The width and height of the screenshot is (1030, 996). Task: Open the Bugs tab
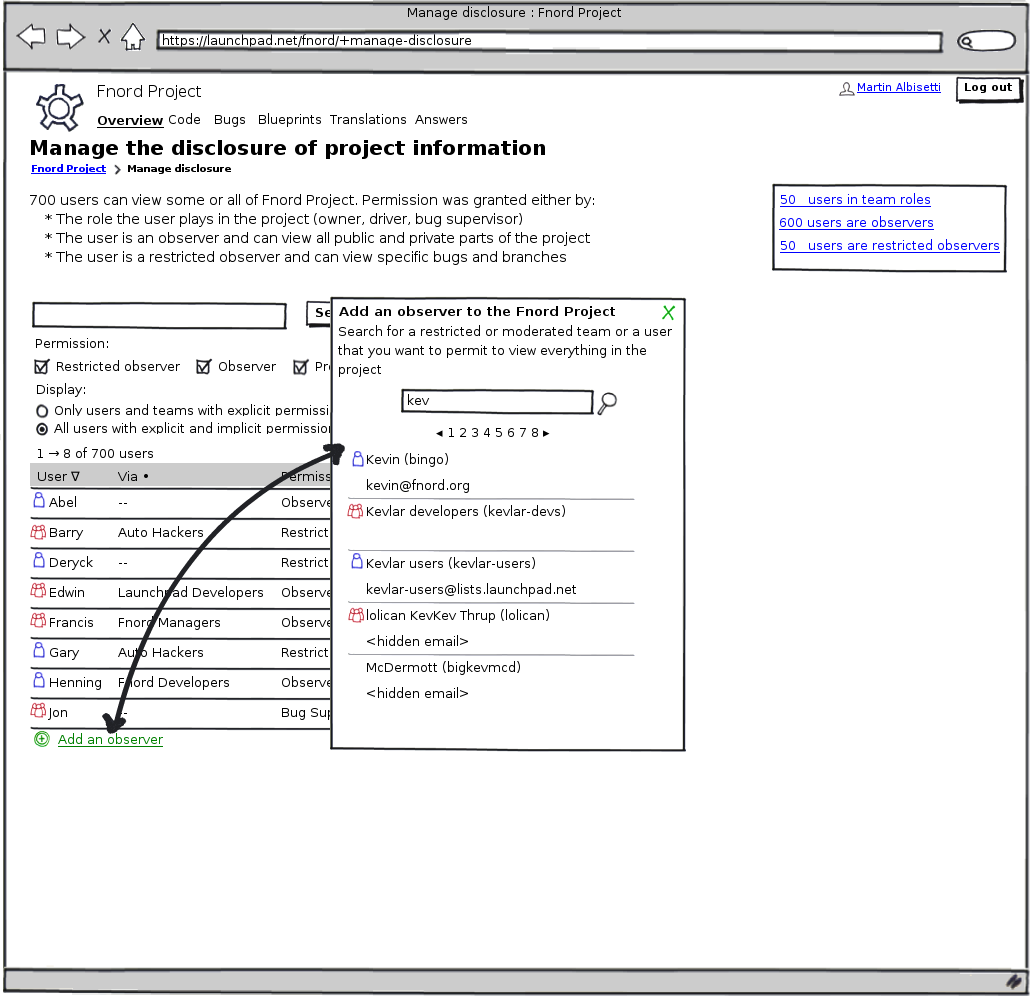pos(229,120)
